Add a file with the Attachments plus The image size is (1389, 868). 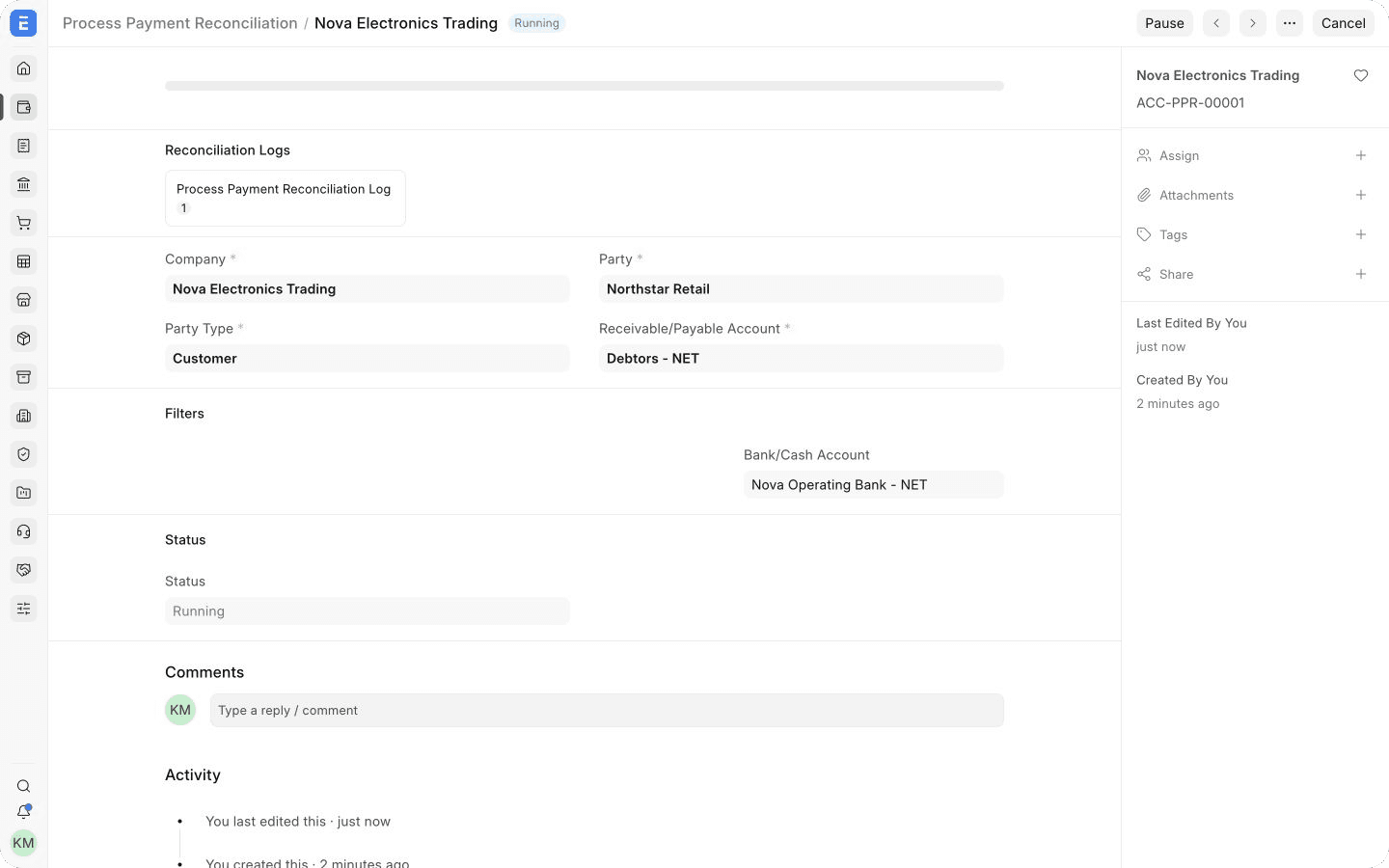coord(1361,195)
